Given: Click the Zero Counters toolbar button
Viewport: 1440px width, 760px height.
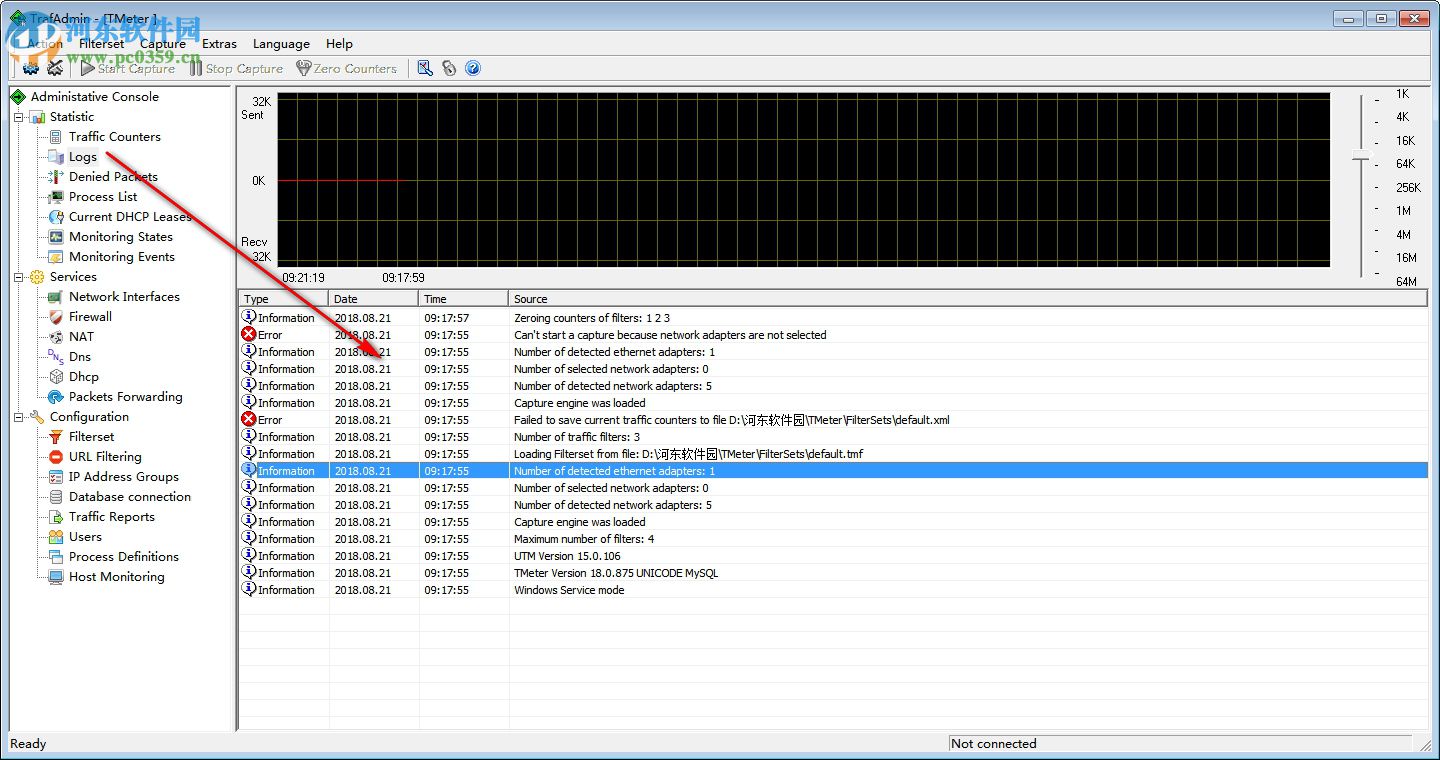Looking at the screenshot, I should (x=346, y=68).
